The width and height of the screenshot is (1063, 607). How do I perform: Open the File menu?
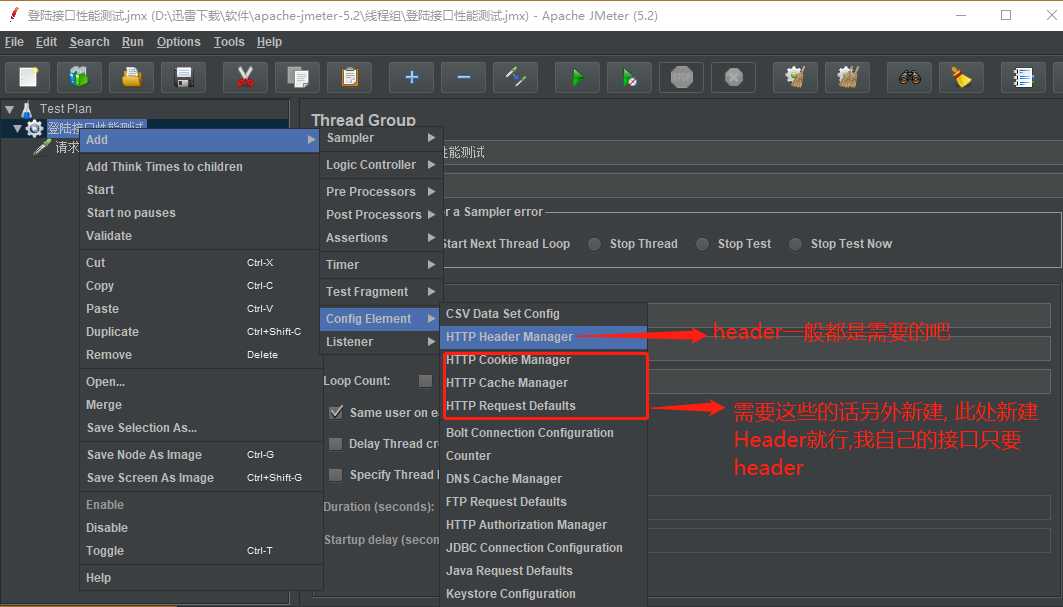tap(14, 42)
